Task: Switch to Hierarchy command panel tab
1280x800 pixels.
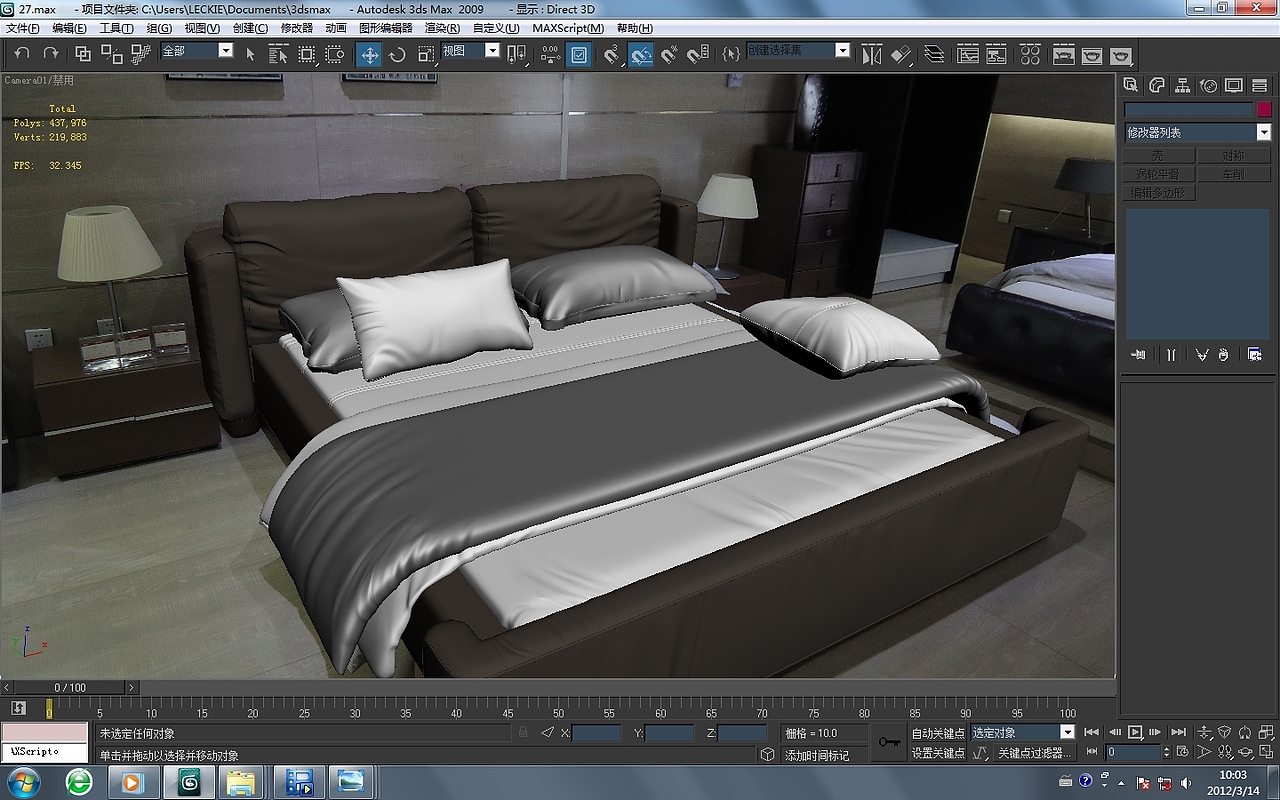Action: tap(1182, 85)
